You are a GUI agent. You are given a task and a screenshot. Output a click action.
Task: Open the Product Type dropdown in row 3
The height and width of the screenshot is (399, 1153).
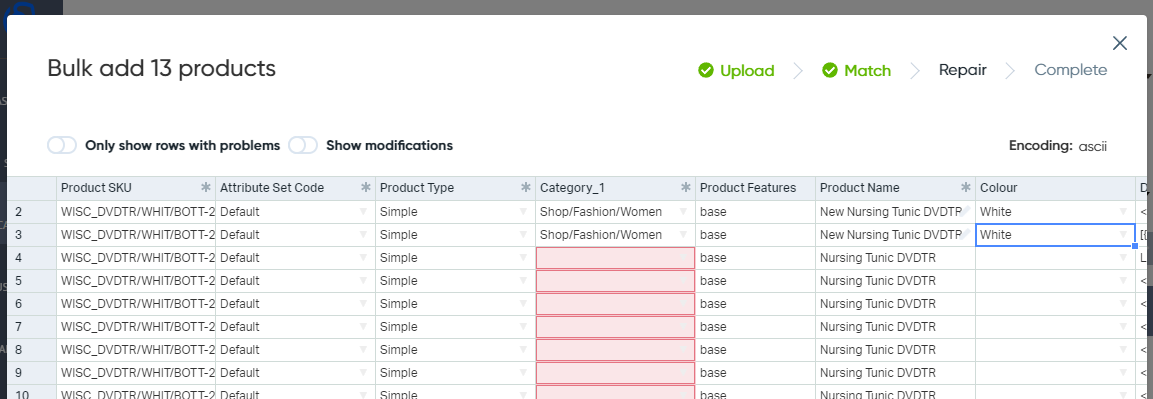click(x=523, y=235)
